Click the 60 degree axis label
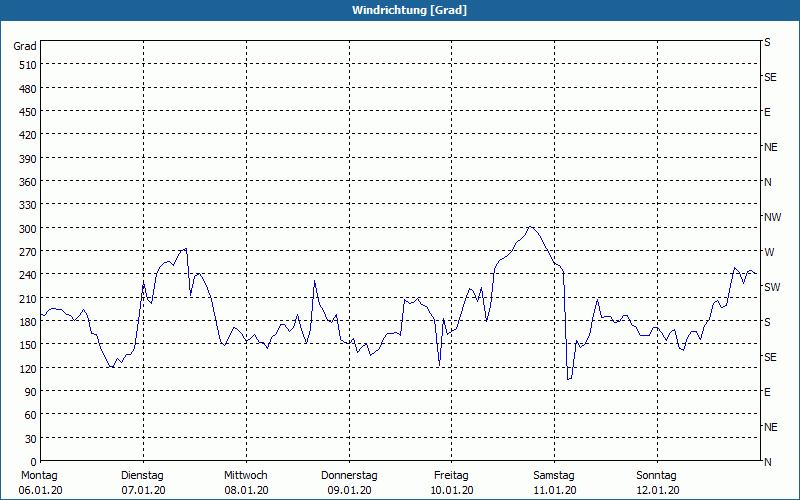The height and width of the screenshot is (500, 800). click(31, 415)
